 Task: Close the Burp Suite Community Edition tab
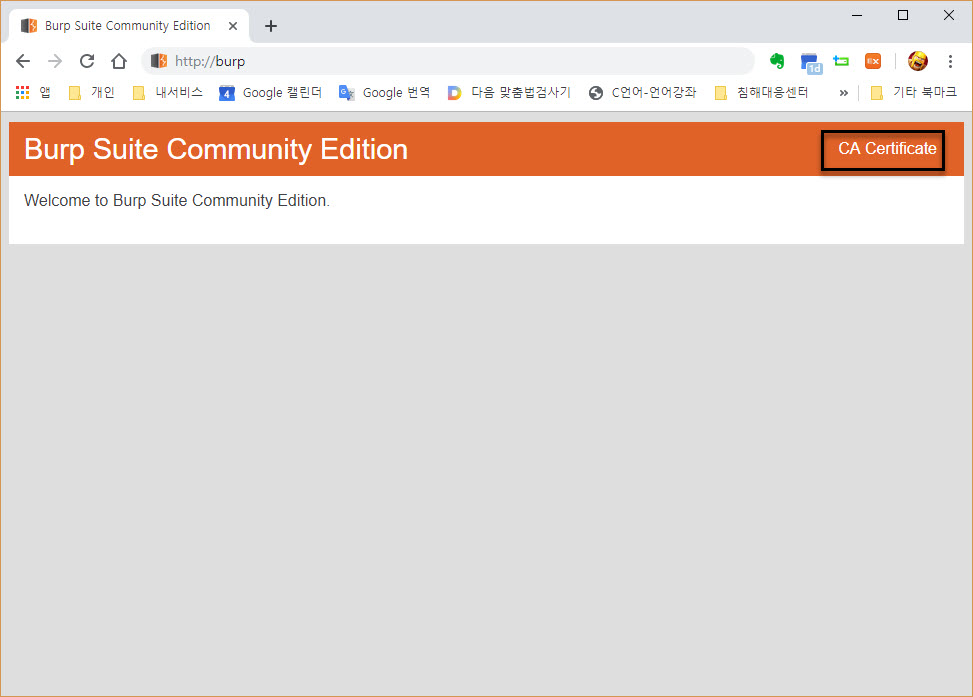pyautogui.click(x=233, y=26)
